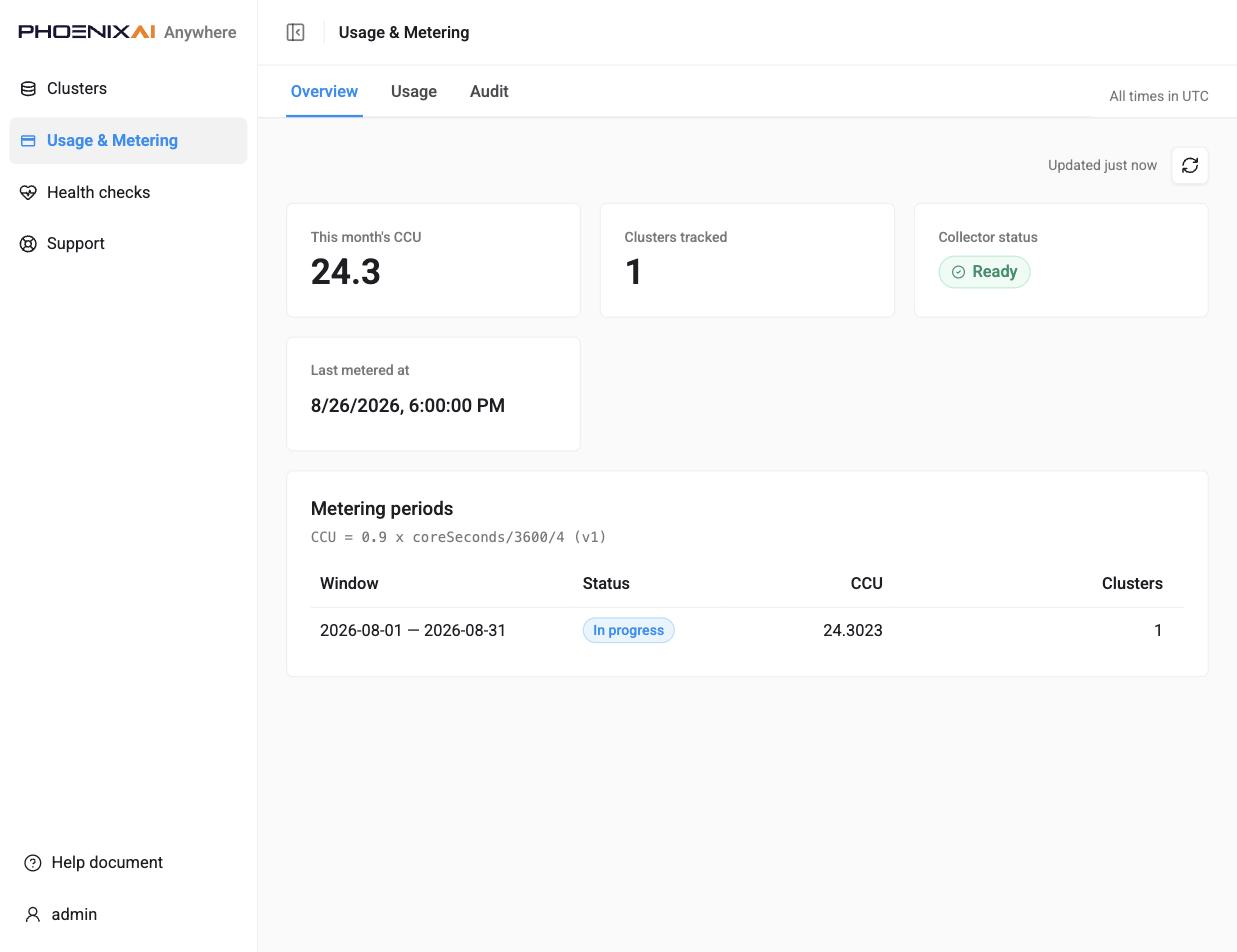Click the Last metered at label
Image resolution: width=1237 pixels, height=952 pixels.
[360, 371]
